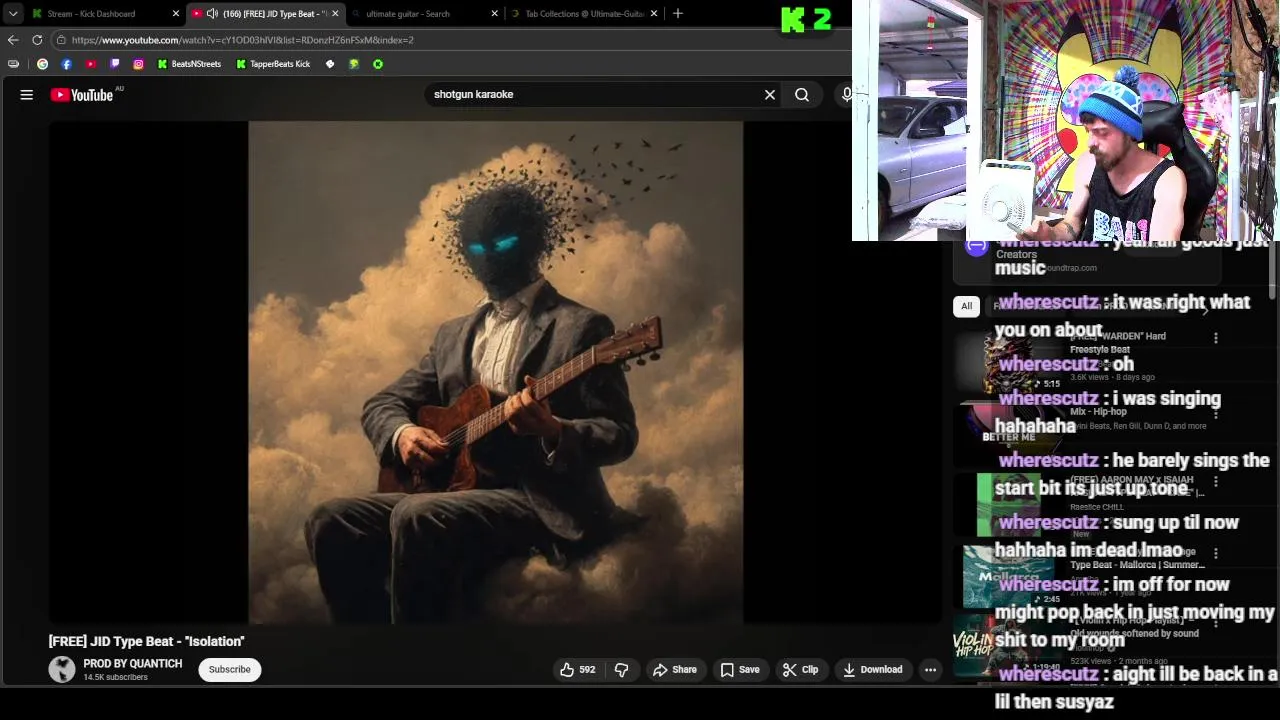The image size is (1280, 720).
Task: Open the WARDEN freestyle beat thumbnail
Action: click(x=1009, y=362)
